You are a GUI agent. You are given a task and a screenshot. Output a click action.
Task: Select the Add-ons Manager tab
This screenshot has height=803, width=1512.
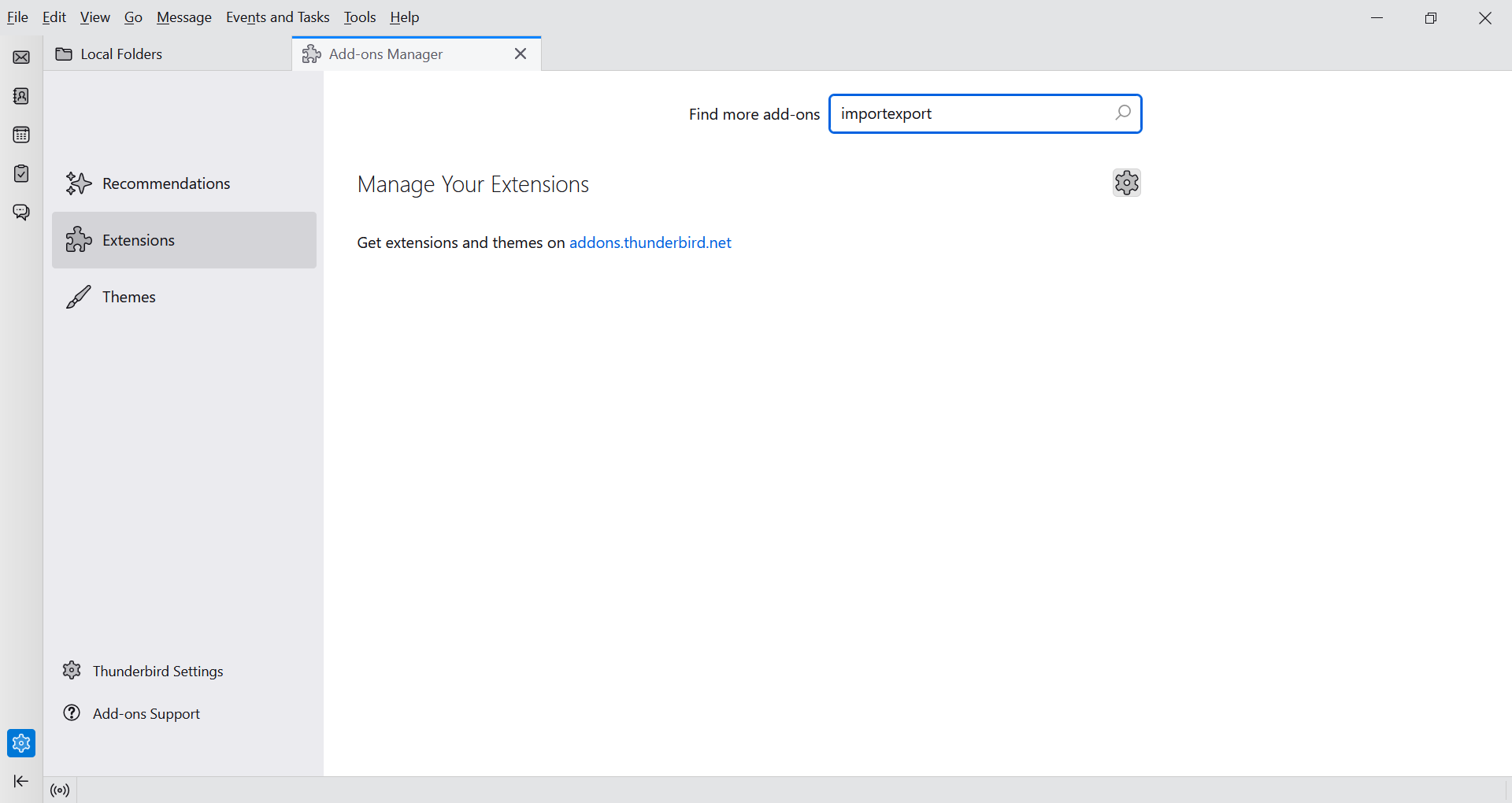pyautogui.click(x=417, y=54)
